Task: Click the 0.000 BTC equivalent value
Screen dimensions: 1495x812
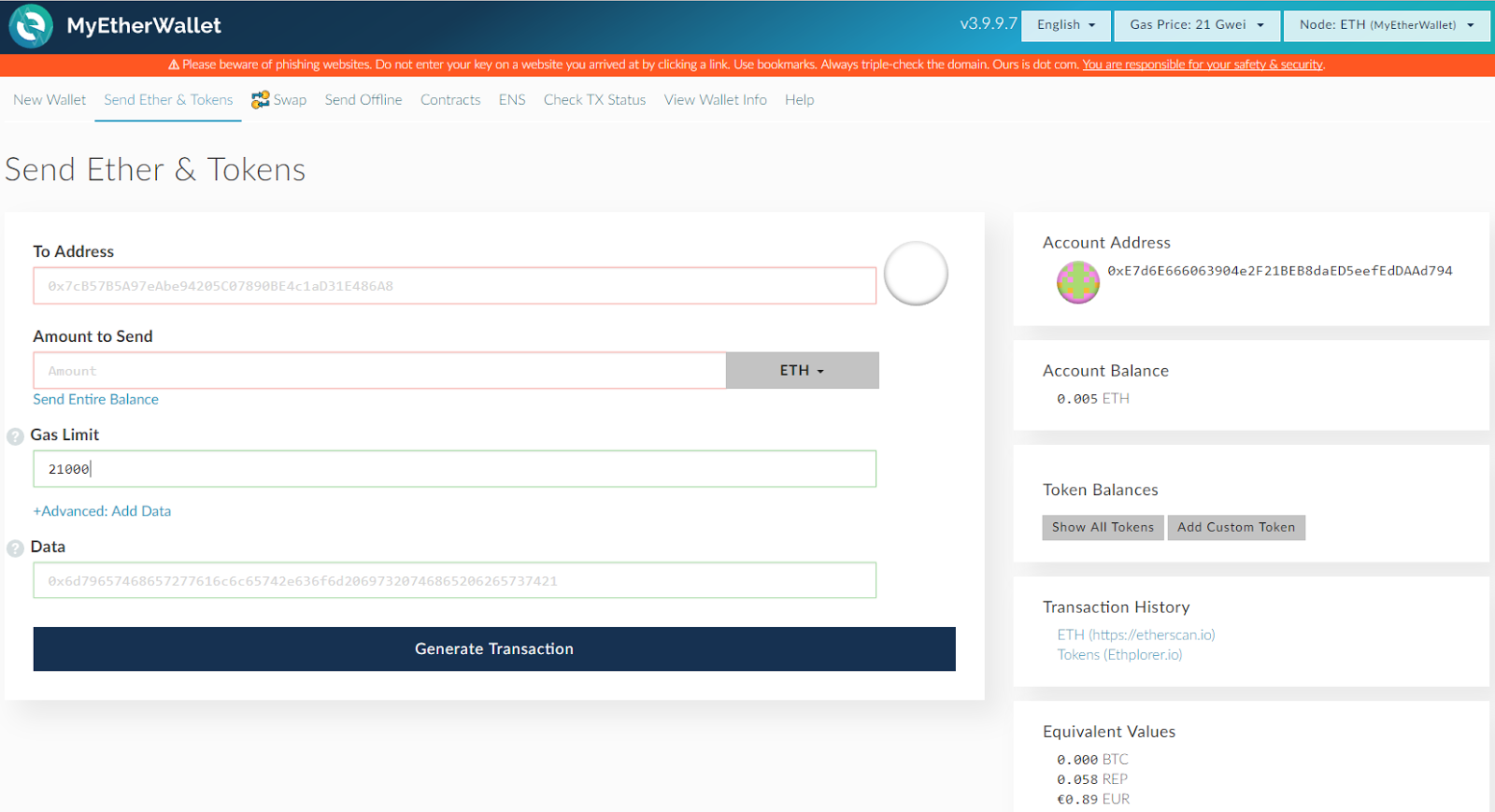Action: coord(1092,760)
